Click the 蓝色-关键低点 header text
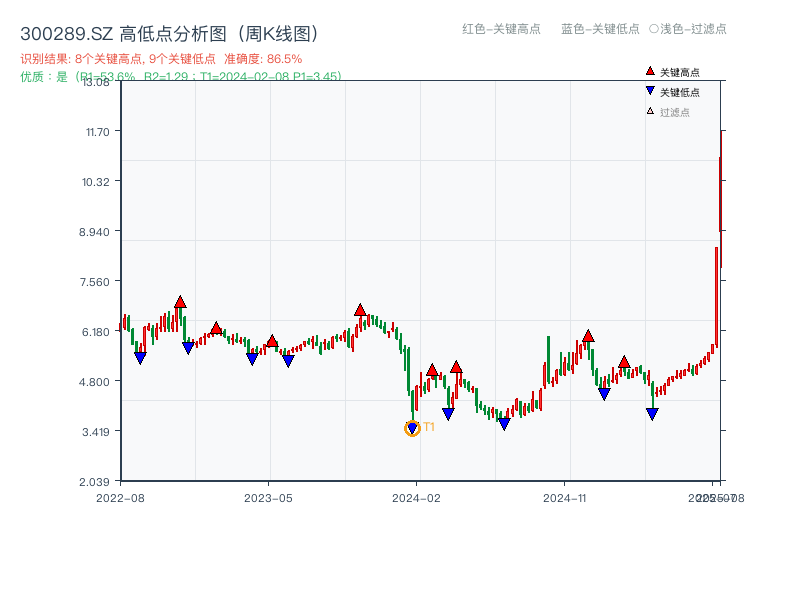This screenshot has height=600, width=800. click(600, 29)
